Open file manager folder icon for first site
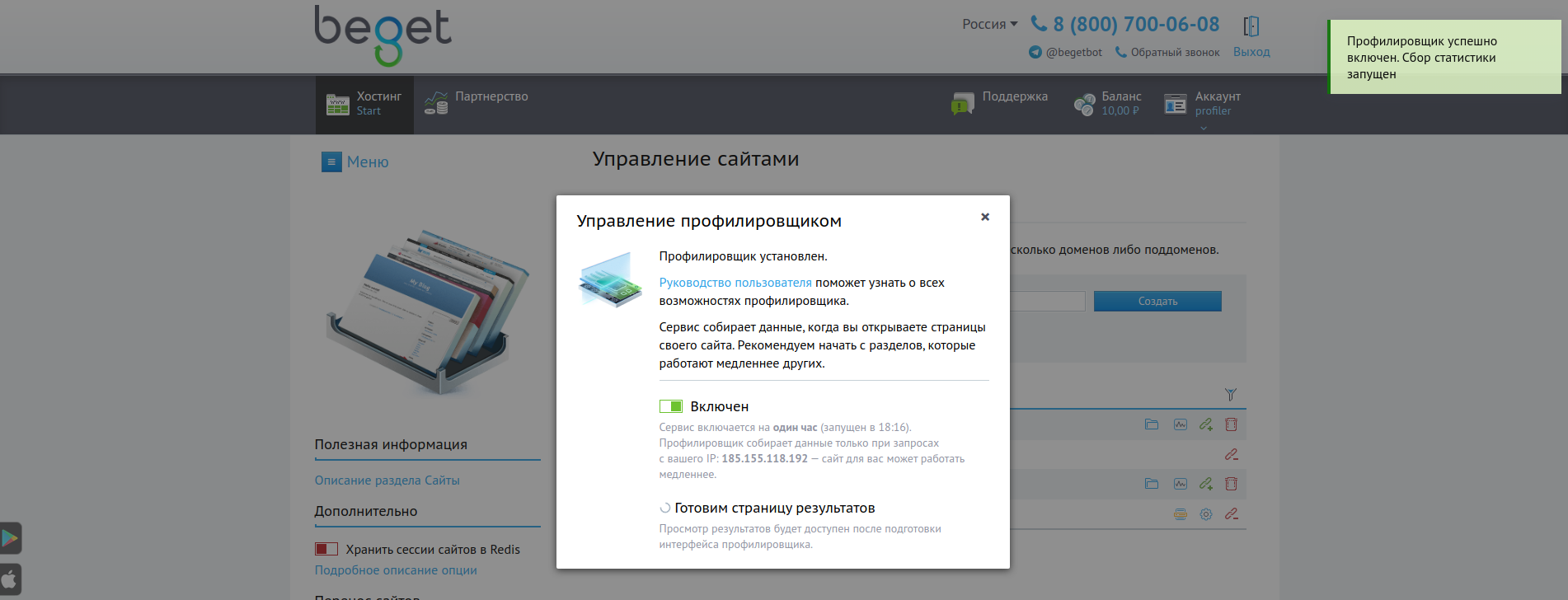Screen dimensions: 1568x600 tap(1152, 424)
